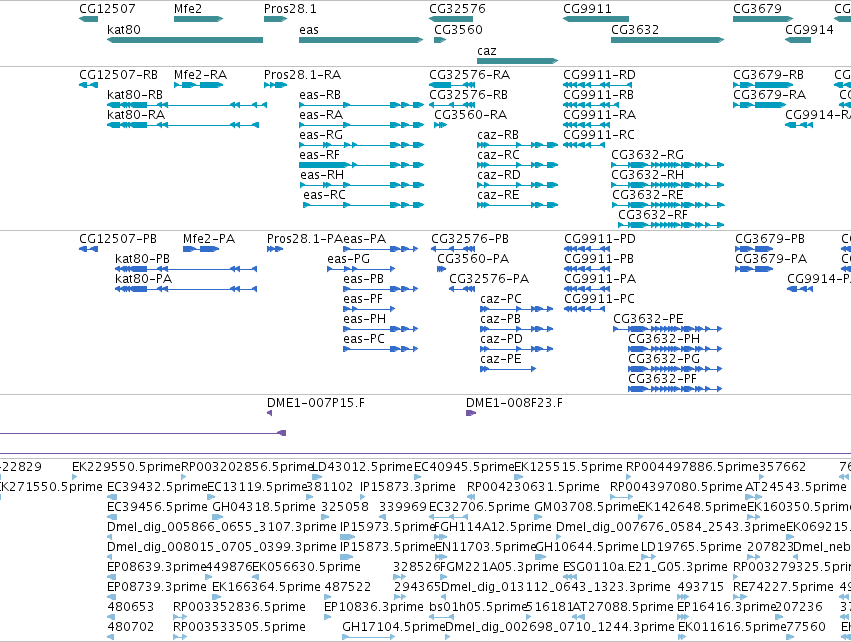Click the GM03708.5prime EST label
Image resolution: width=851 pixels, height=642 pixels.
[586, 507]
